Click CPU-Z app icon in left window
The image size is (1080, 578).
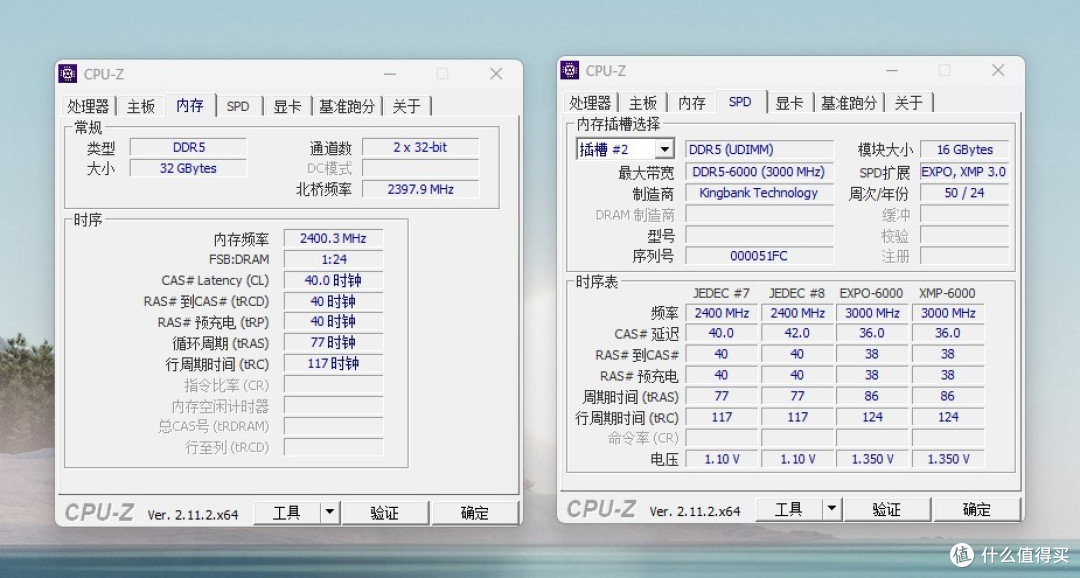68,74
